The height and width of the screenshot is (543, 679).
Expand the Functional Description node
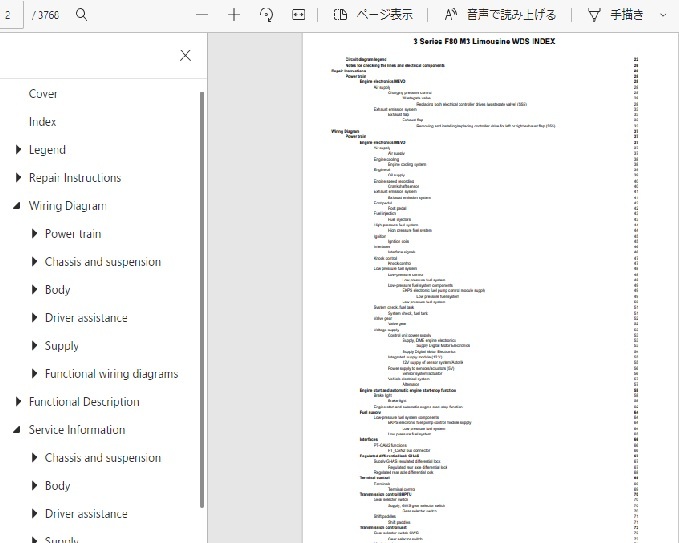tap(18, 402)
